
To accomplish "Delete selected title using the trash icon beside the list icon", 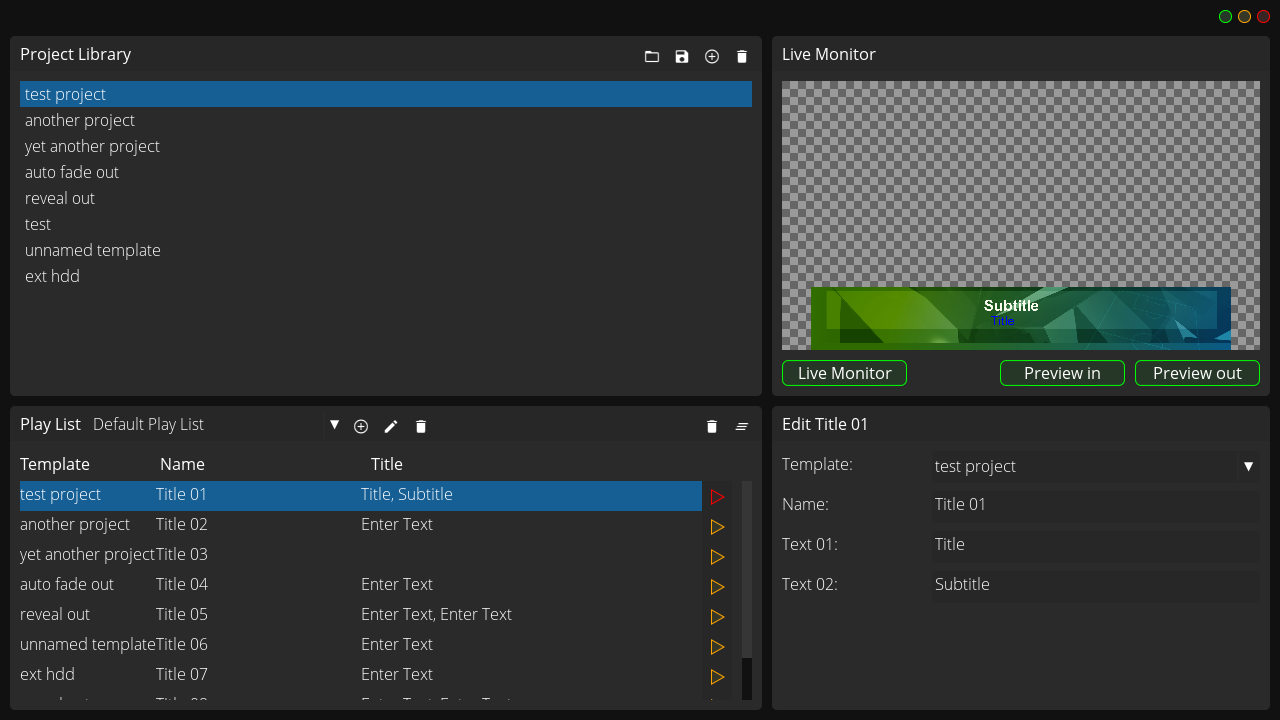I will coord(712,427).
